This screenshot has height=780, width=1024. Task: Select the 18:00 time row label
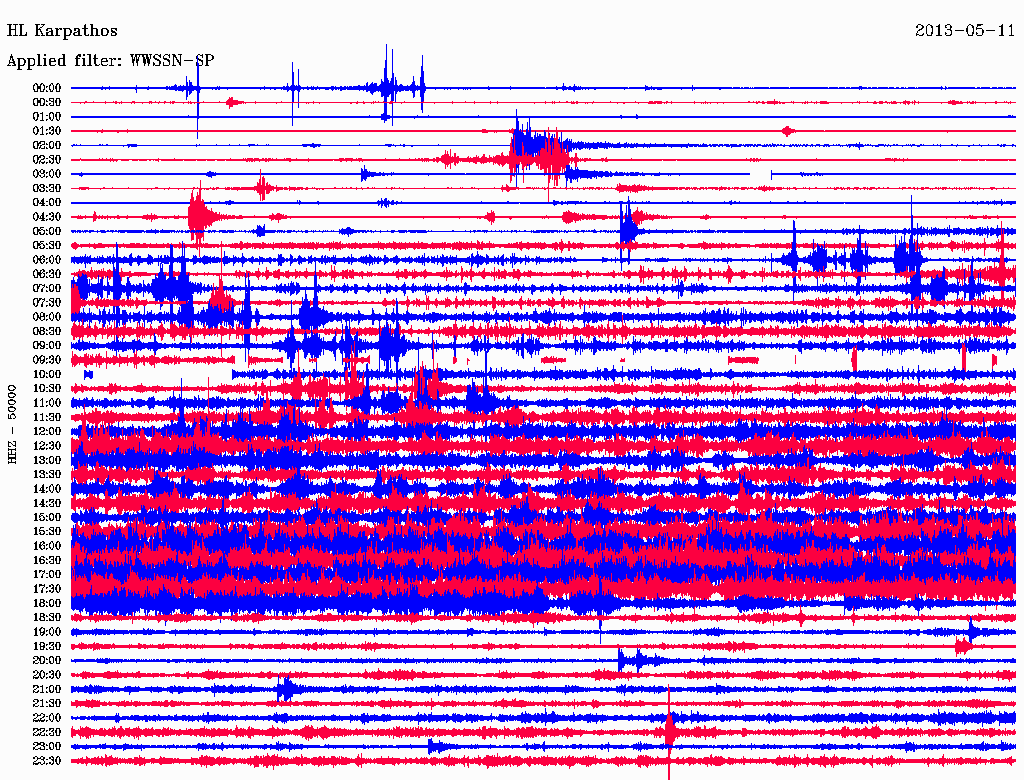[47, 604]
